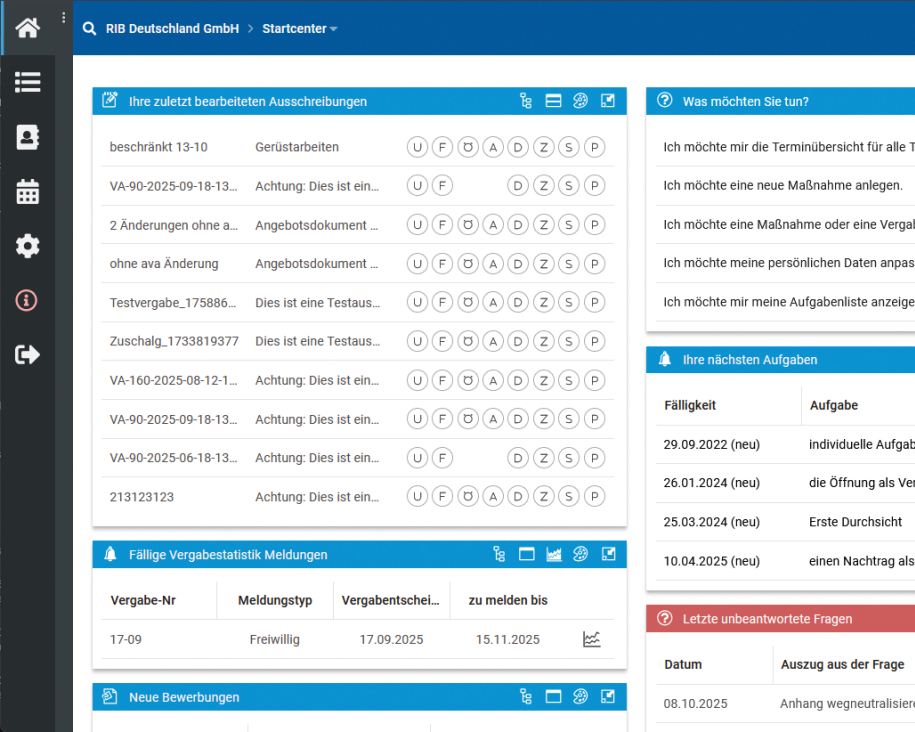Open the list view sidebar icon

click(x=28, y=83)
